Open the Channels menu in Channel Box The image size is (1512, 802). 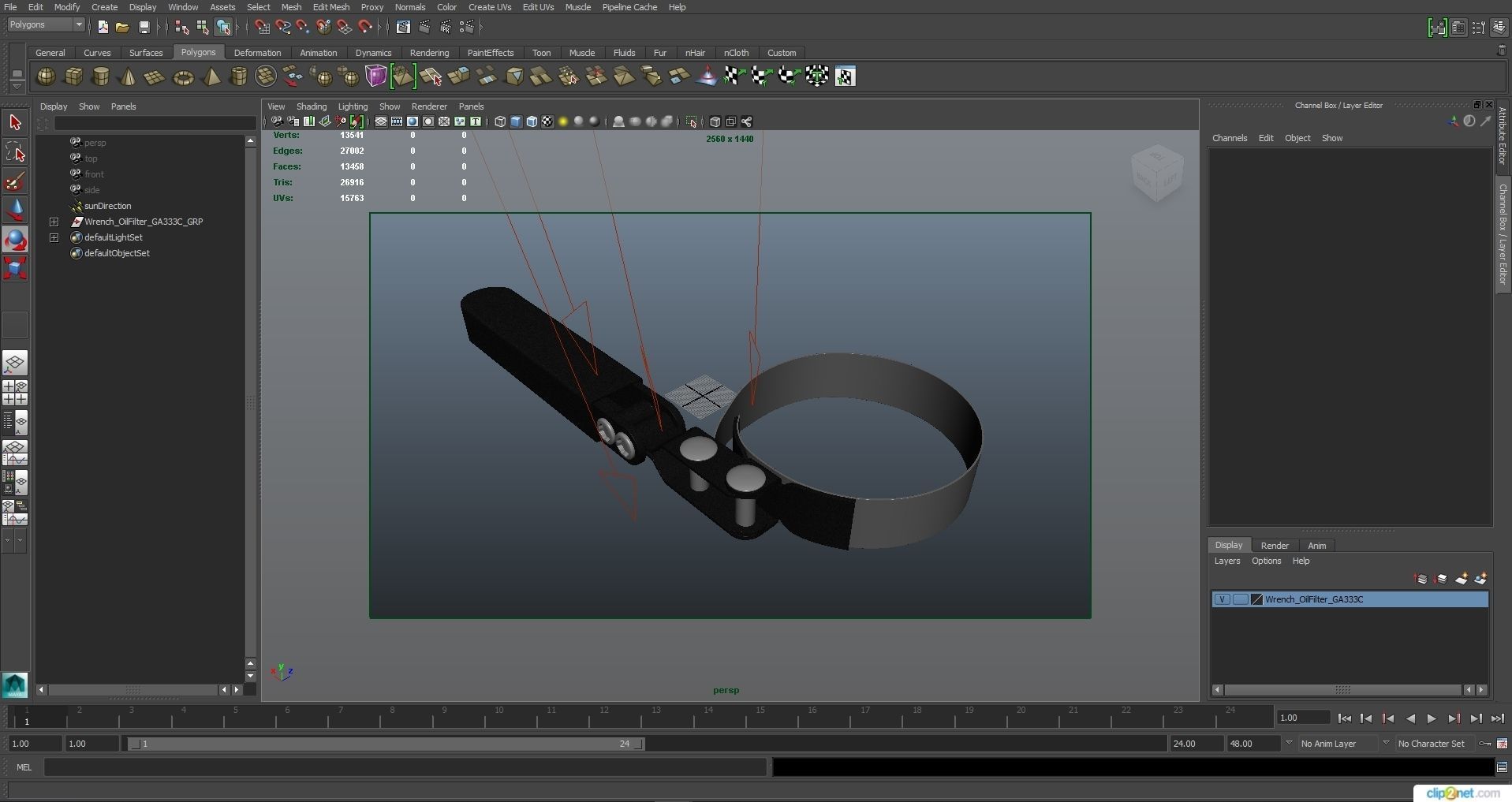point(1230,138)
